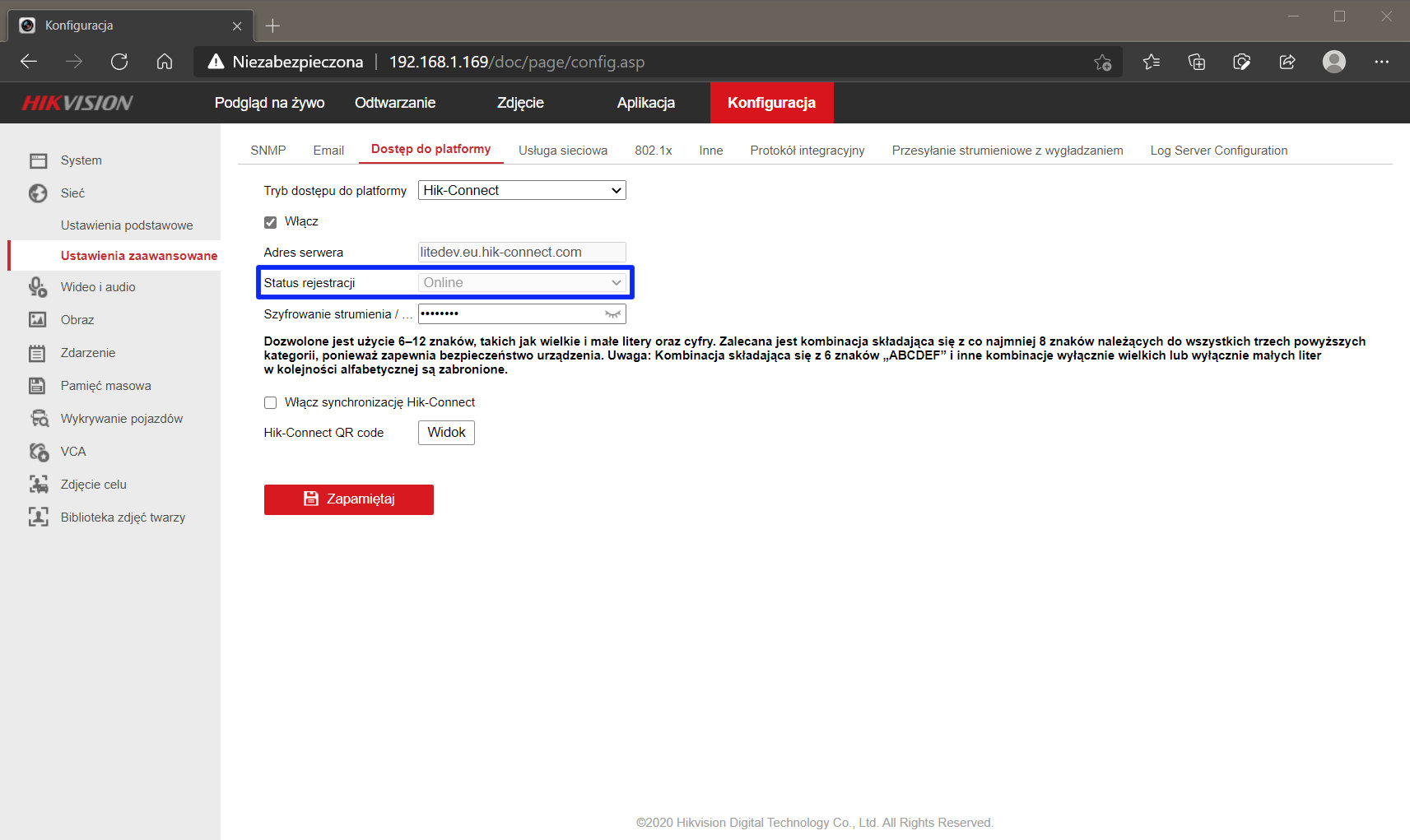This screenshot has width=1410, height=840.
Task: Click the not-secure warning triangle icon
Action: click(x=216, y=62)
